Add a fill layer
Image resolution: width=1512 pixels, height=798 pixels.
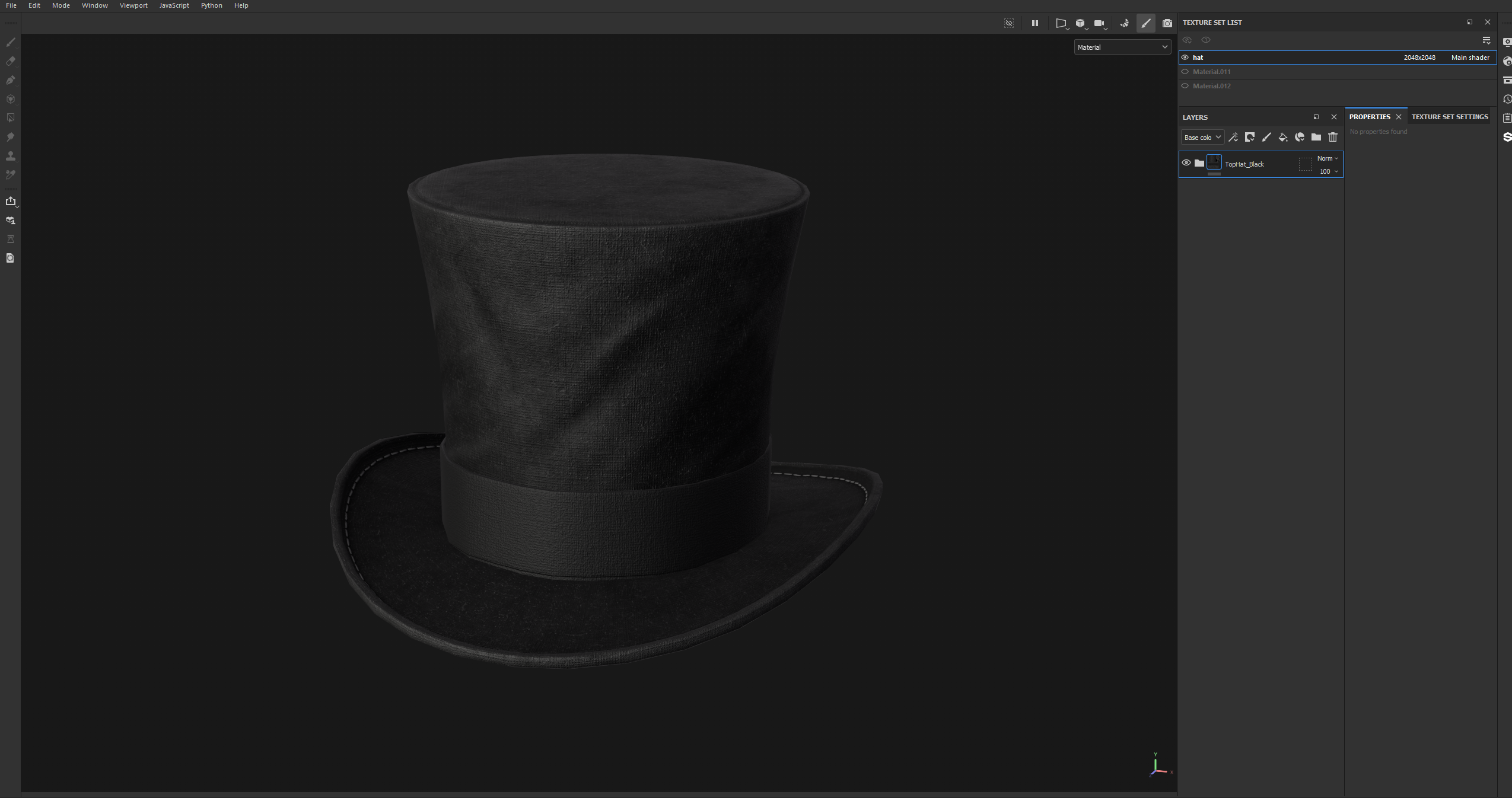point(1282,138)
